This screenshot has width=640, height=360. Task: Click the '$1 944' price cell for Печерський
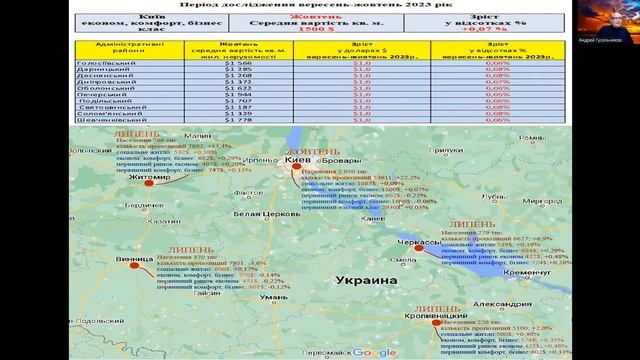click(x=238, y=94)
